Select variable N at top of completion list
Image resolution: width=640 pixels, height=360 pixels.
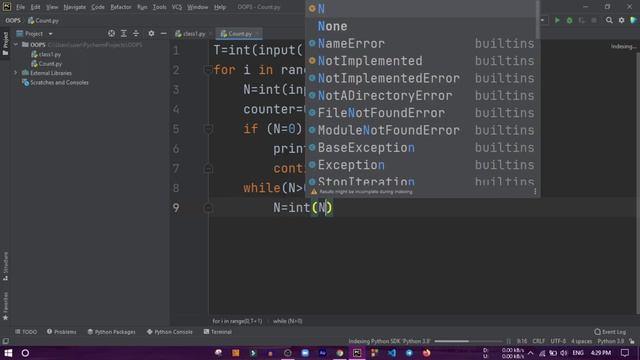pyautogui.click(x=422, y=9)
